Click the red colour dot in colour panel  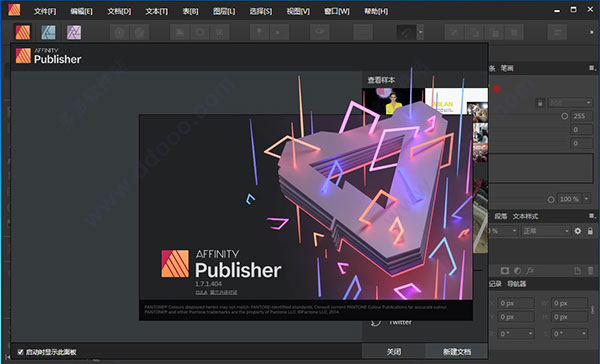pos(496,89)
